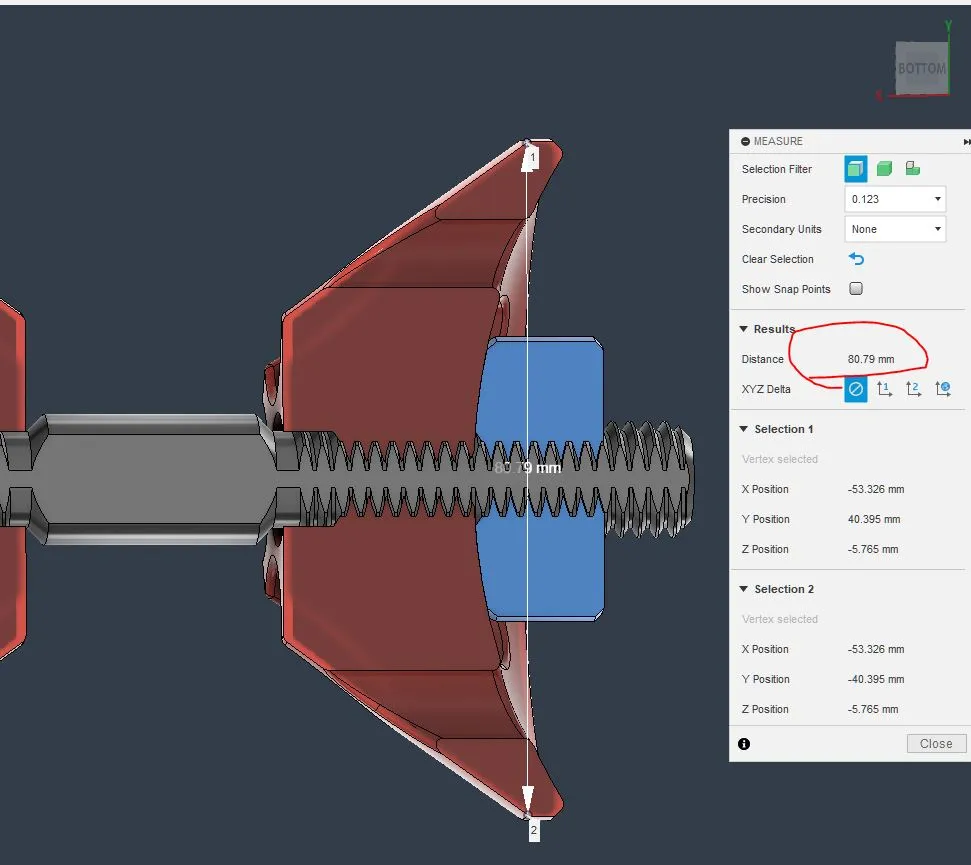This screenshot has height=865, width=971.
Task: Choose the body selection filter icon
Action: coord(884,169)
